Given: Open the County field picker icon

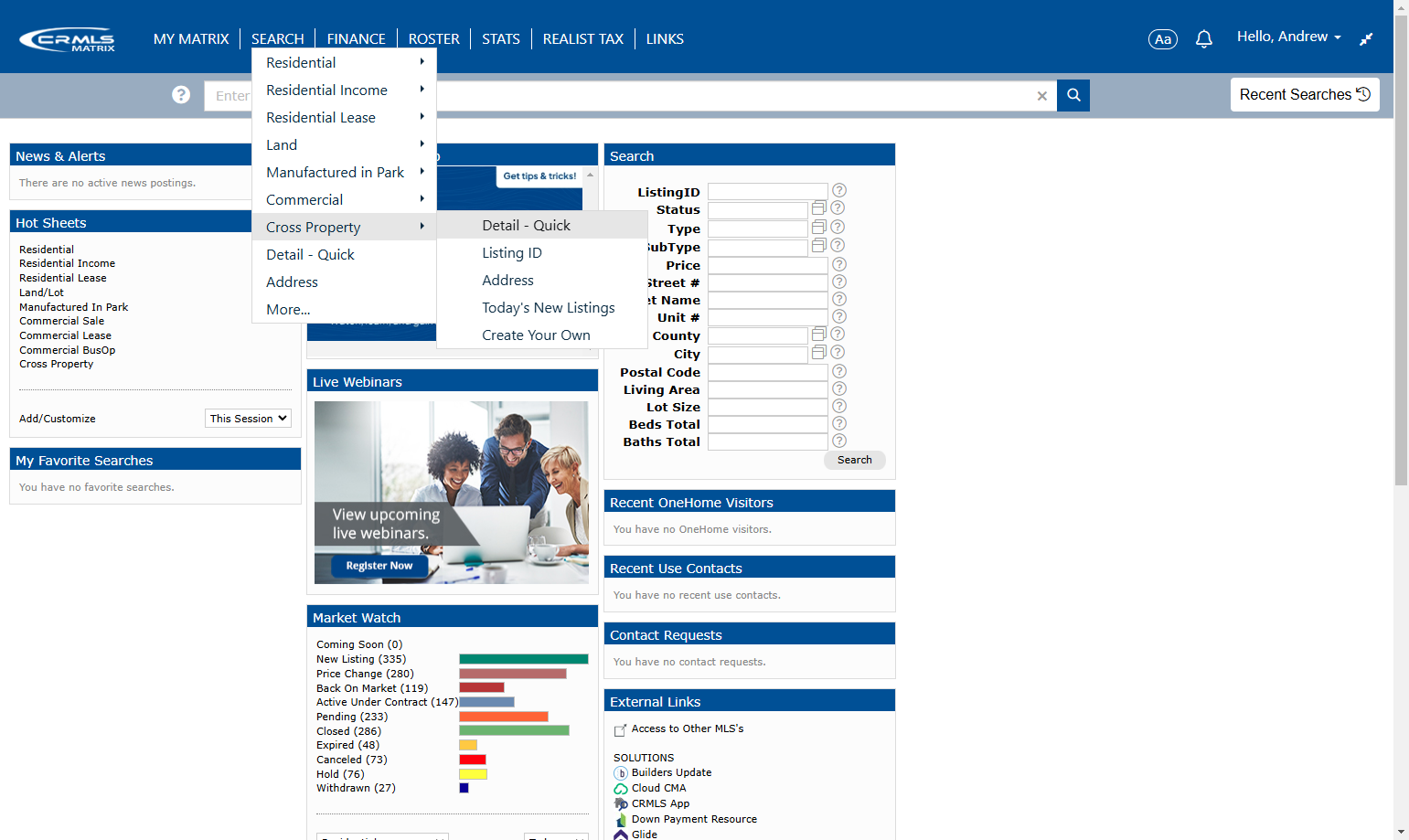Looking at the screenshot, I should (x=819, y=335).
